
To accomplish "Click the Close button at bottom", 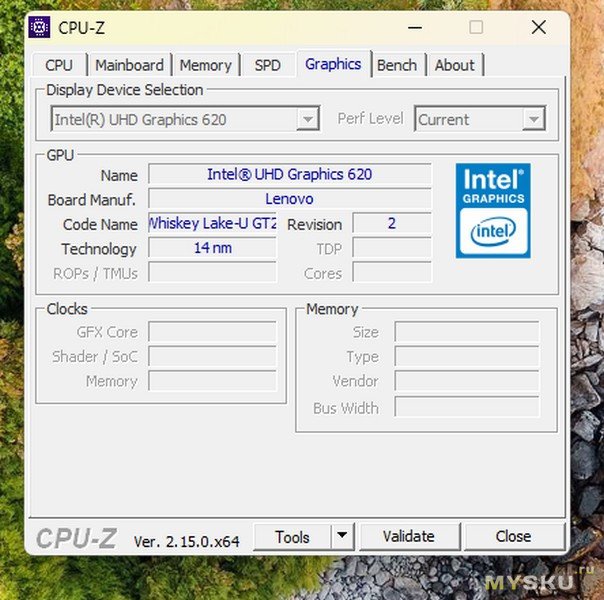I will coord(514,536).
